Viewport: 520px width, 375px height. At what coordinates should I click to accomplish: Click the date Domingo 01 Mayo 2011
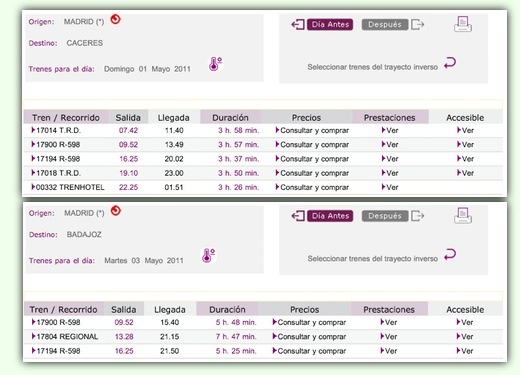pos(147,69)
